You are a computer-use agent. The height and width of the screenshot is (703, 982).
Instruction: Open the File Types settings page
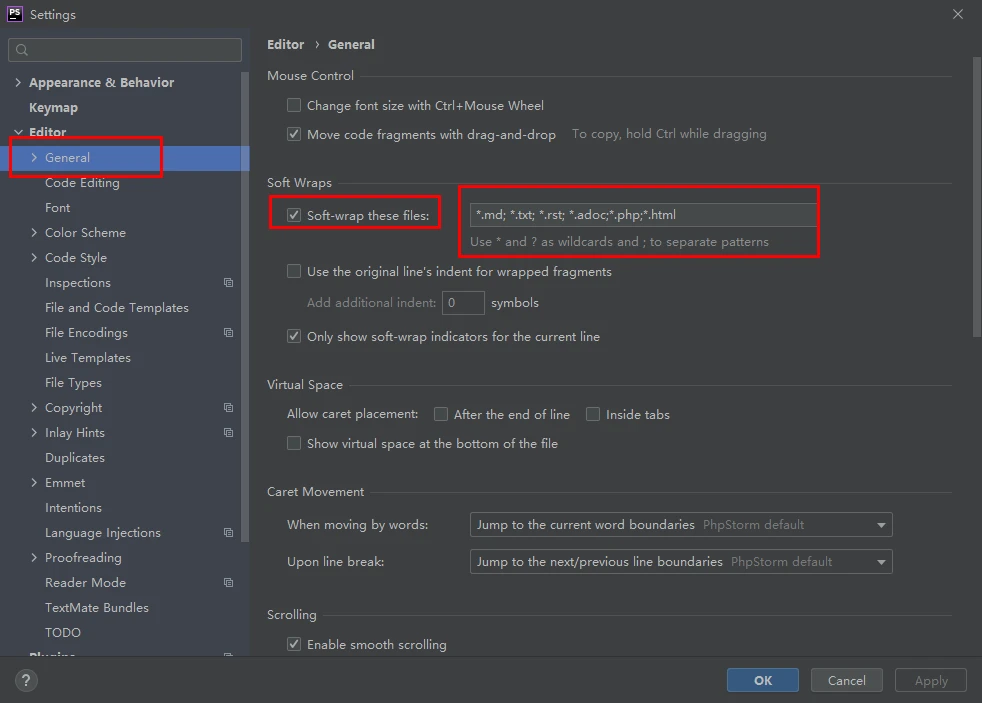coord(73,383)
